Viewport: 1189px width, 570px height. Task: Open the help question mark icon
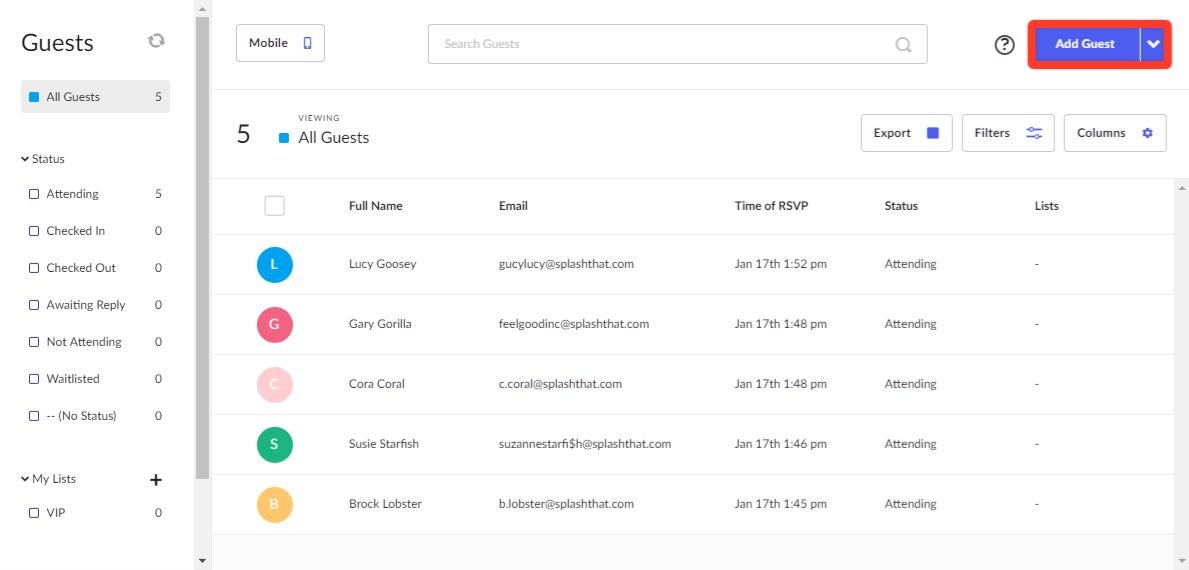point(1005,45)
